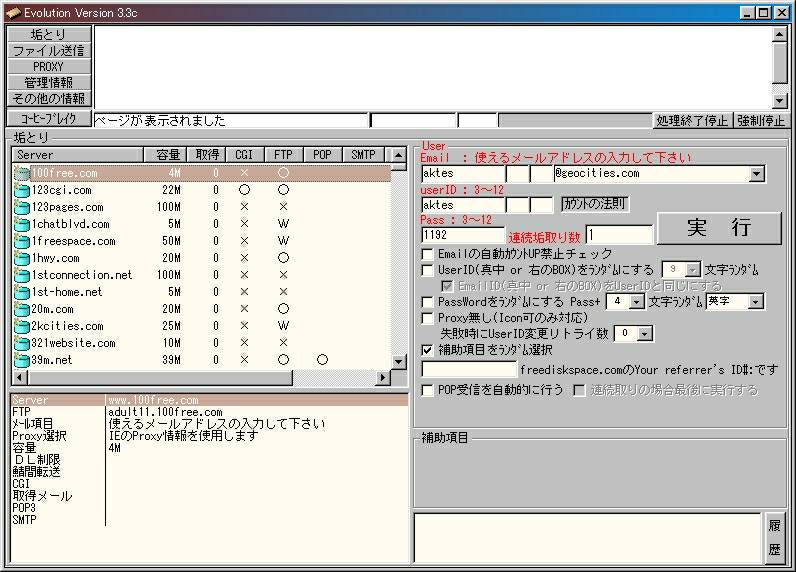The width and height of the screenshot is (796, 572).
Task: Click the 39m.net server icon
Action: coord(22,360)
